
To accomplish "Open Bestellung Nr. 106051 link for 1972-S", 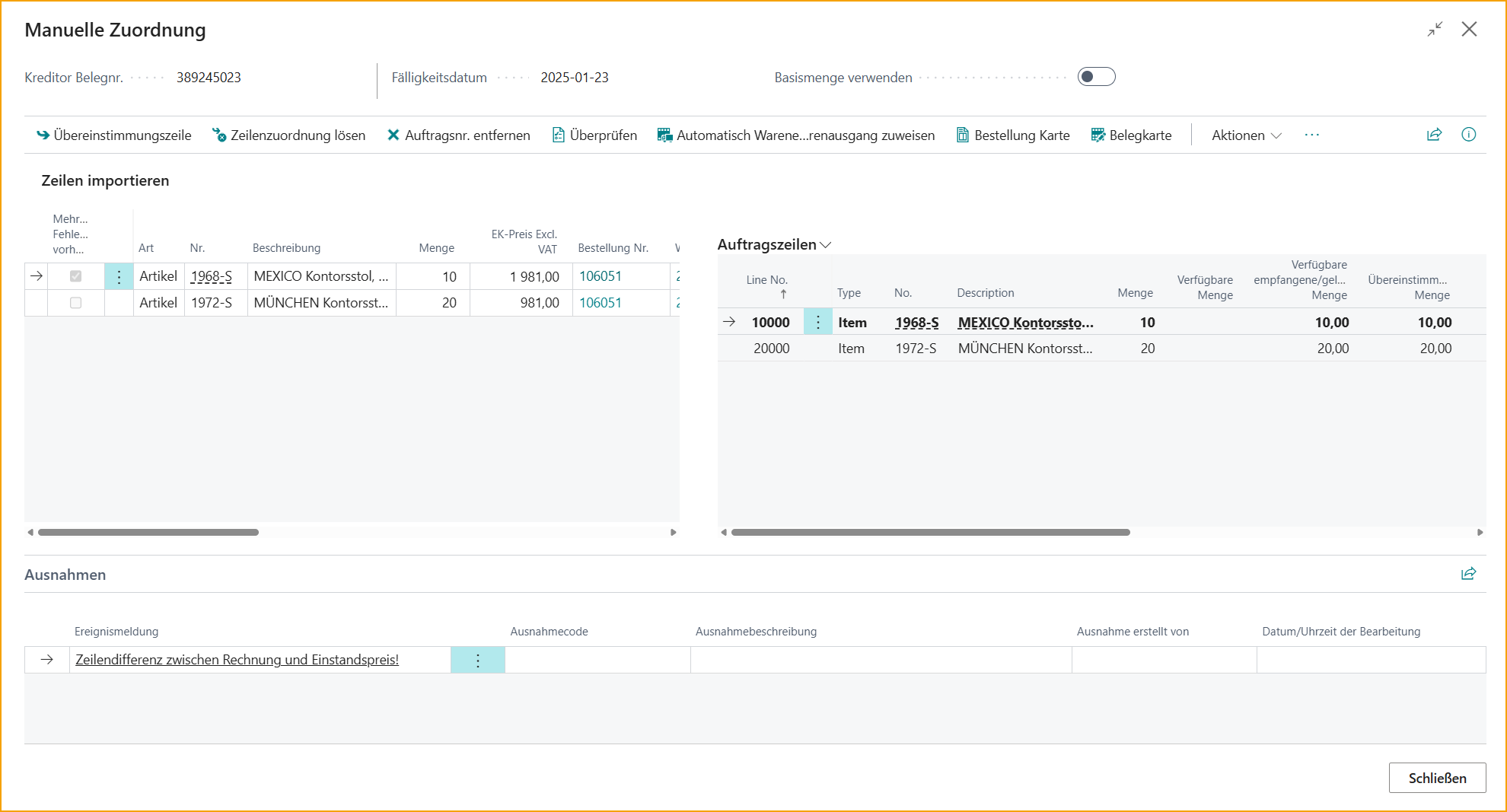I will point(600,303).
